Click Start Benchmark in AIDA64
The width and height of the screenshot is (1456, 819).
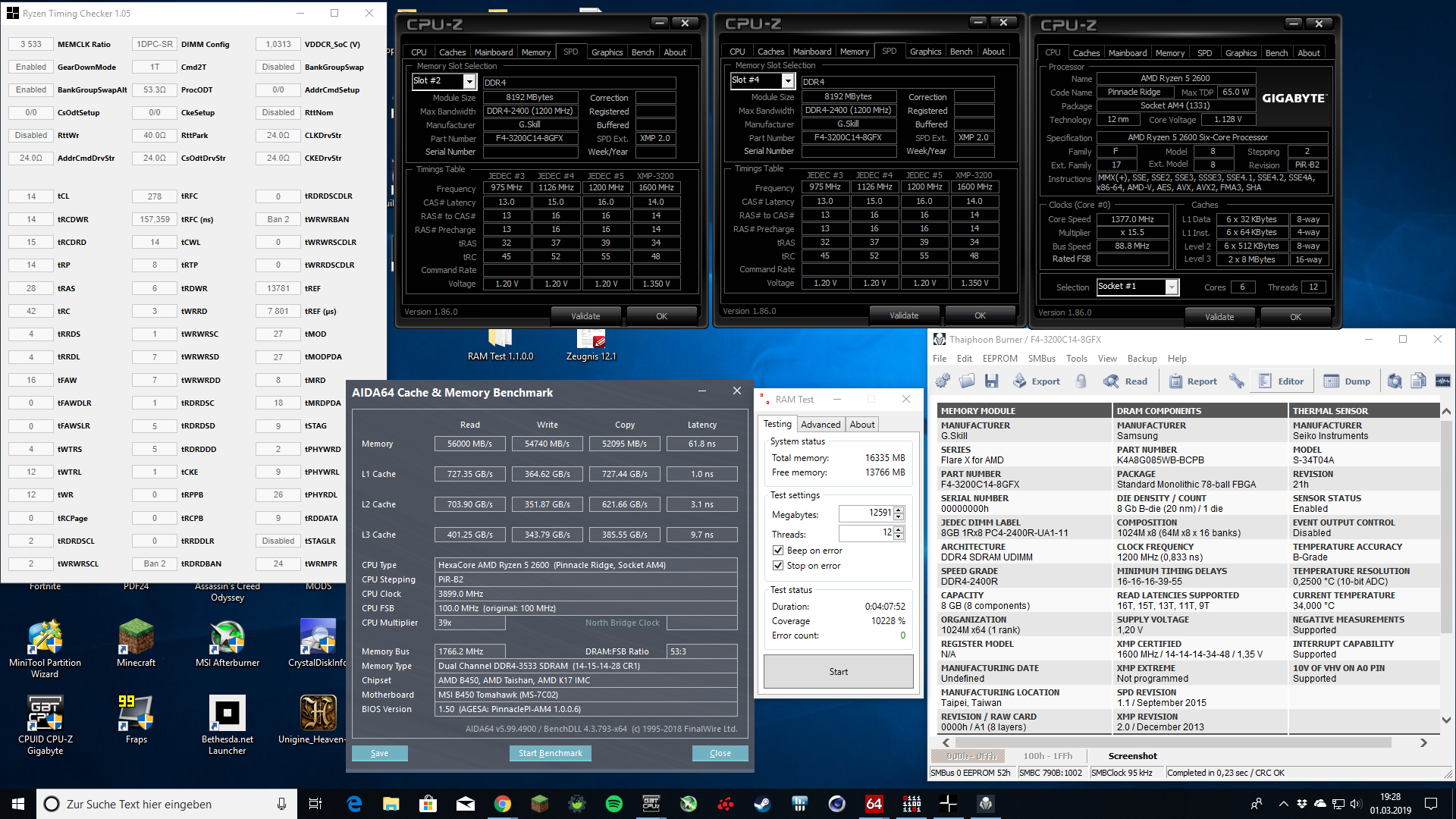point(550,753)
